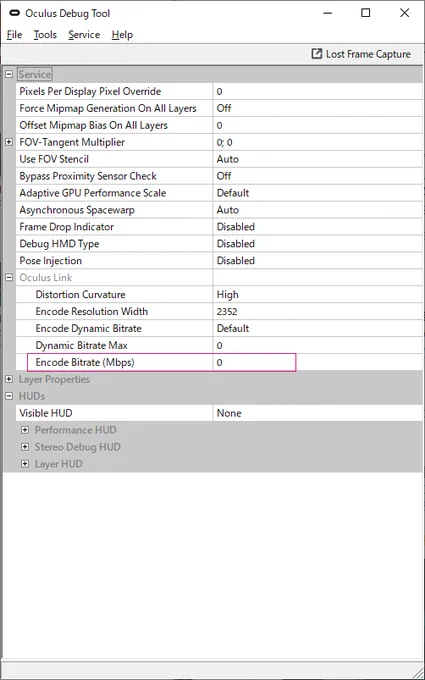Select the Stereo Debug HUD label

(78, 447)
